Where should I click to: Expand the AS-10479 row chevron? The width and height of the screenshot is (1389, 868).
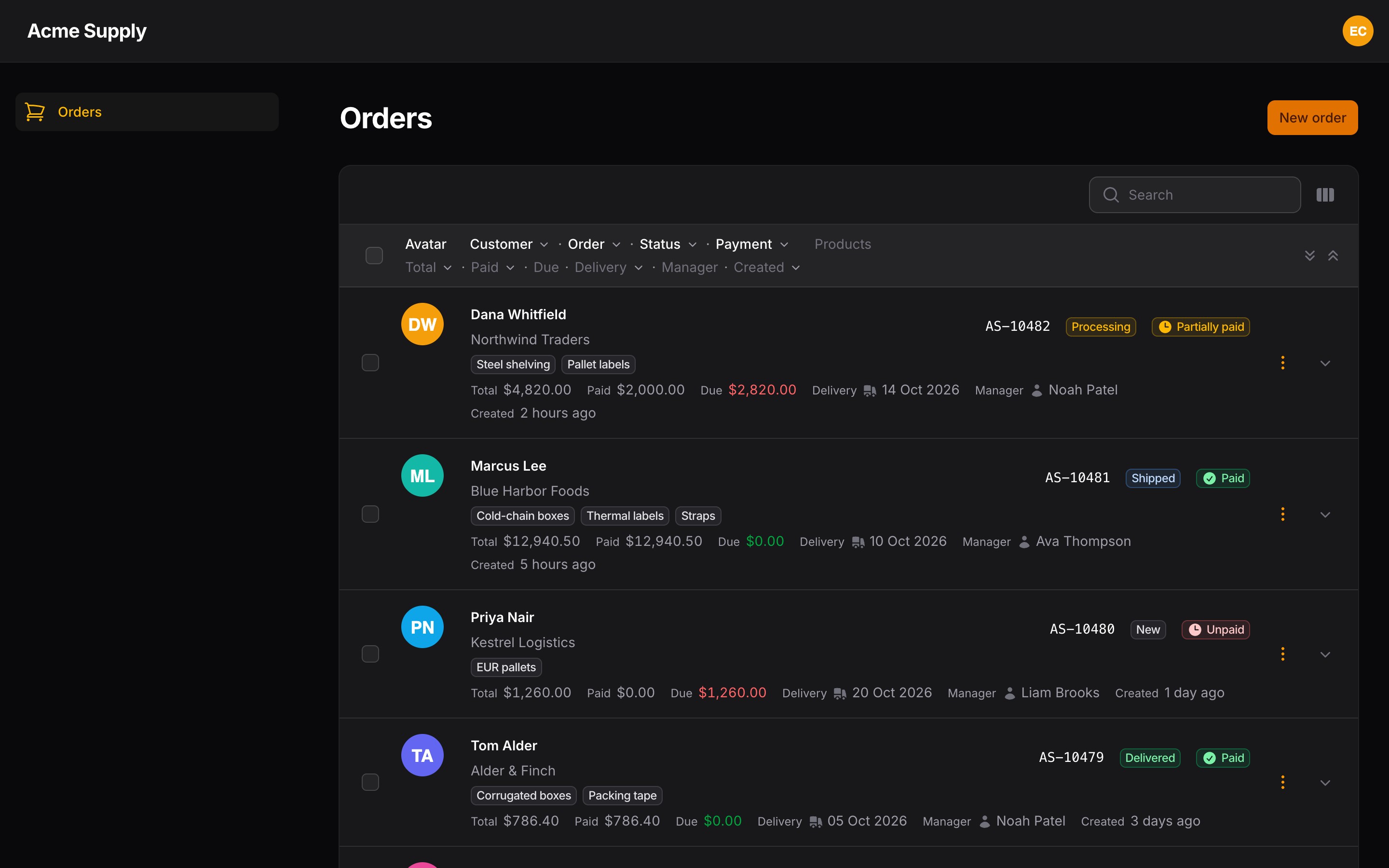click(1325, 783)
